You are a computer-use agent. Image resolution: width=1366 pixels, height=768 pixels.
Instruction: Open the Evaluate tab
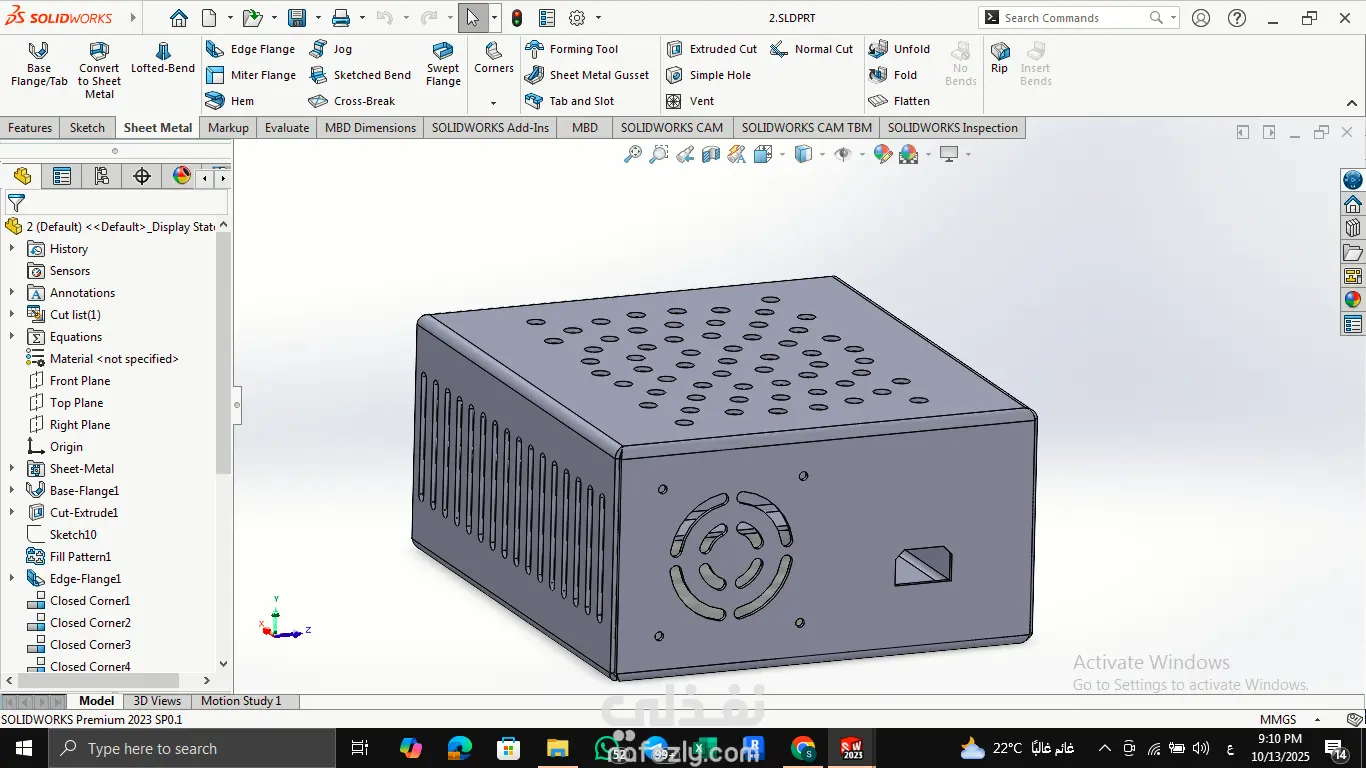(x=287, y=128)
